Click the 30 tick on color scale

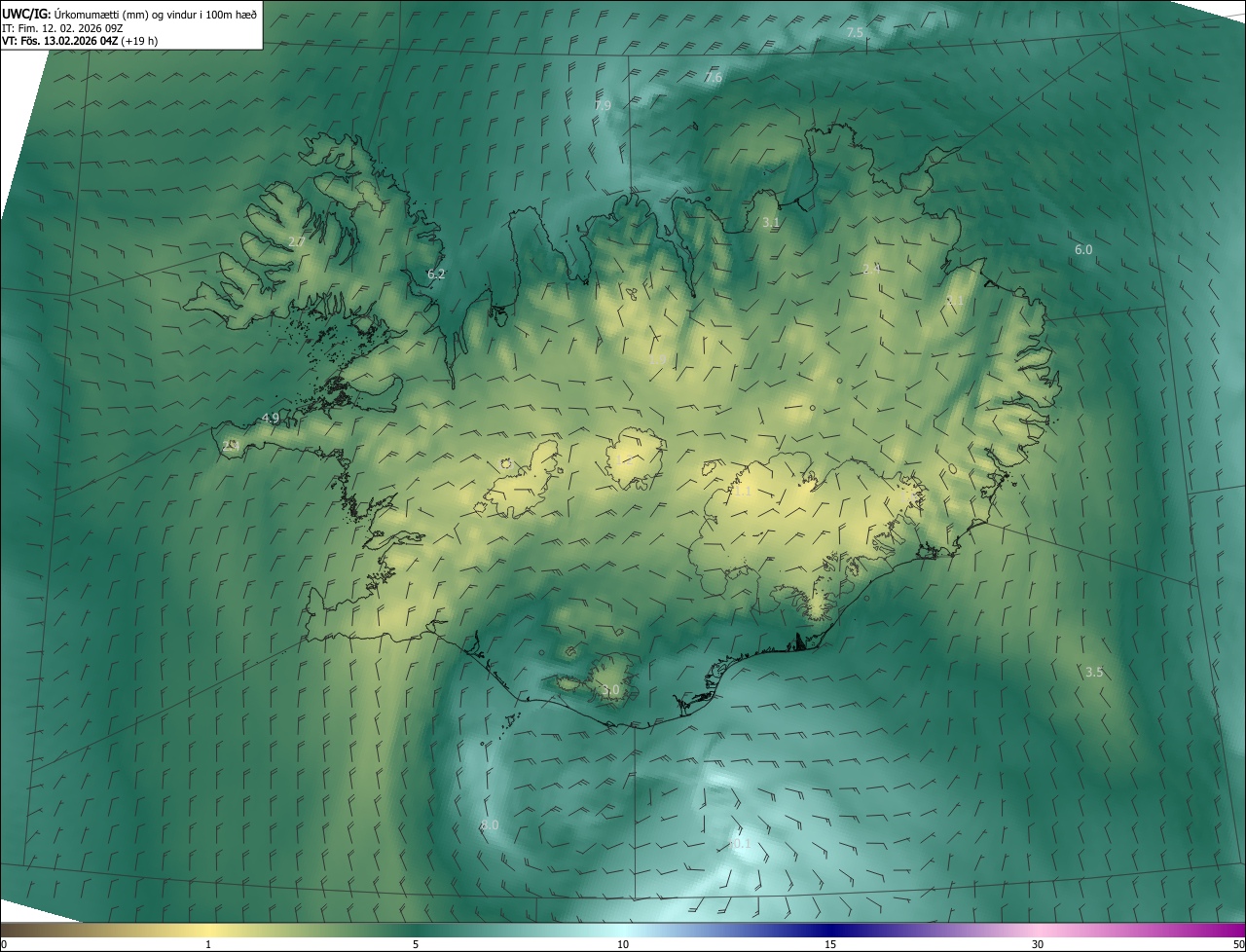click(1038, 944)
